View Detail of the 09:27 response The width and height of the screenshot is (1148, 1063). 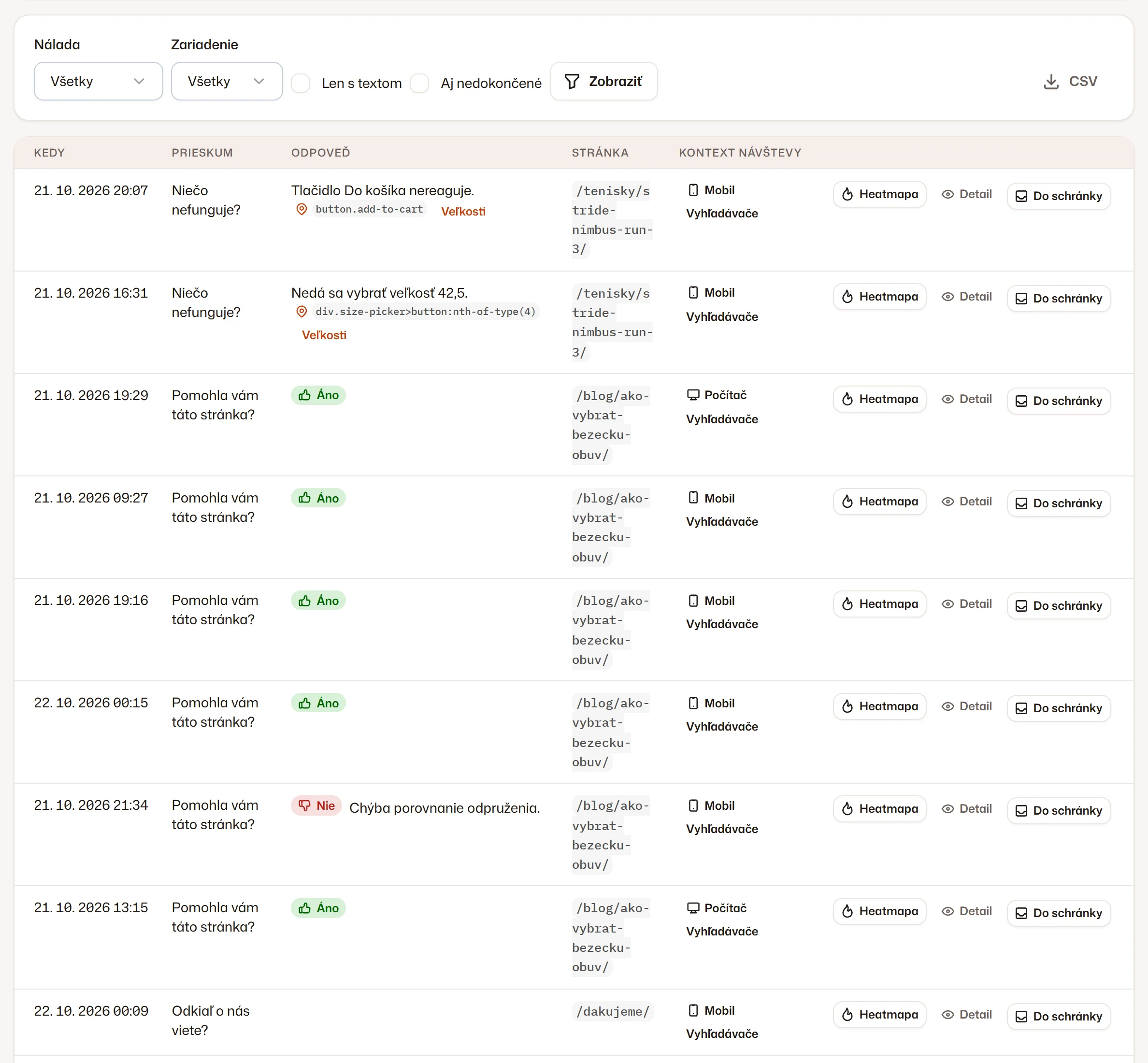967,502
